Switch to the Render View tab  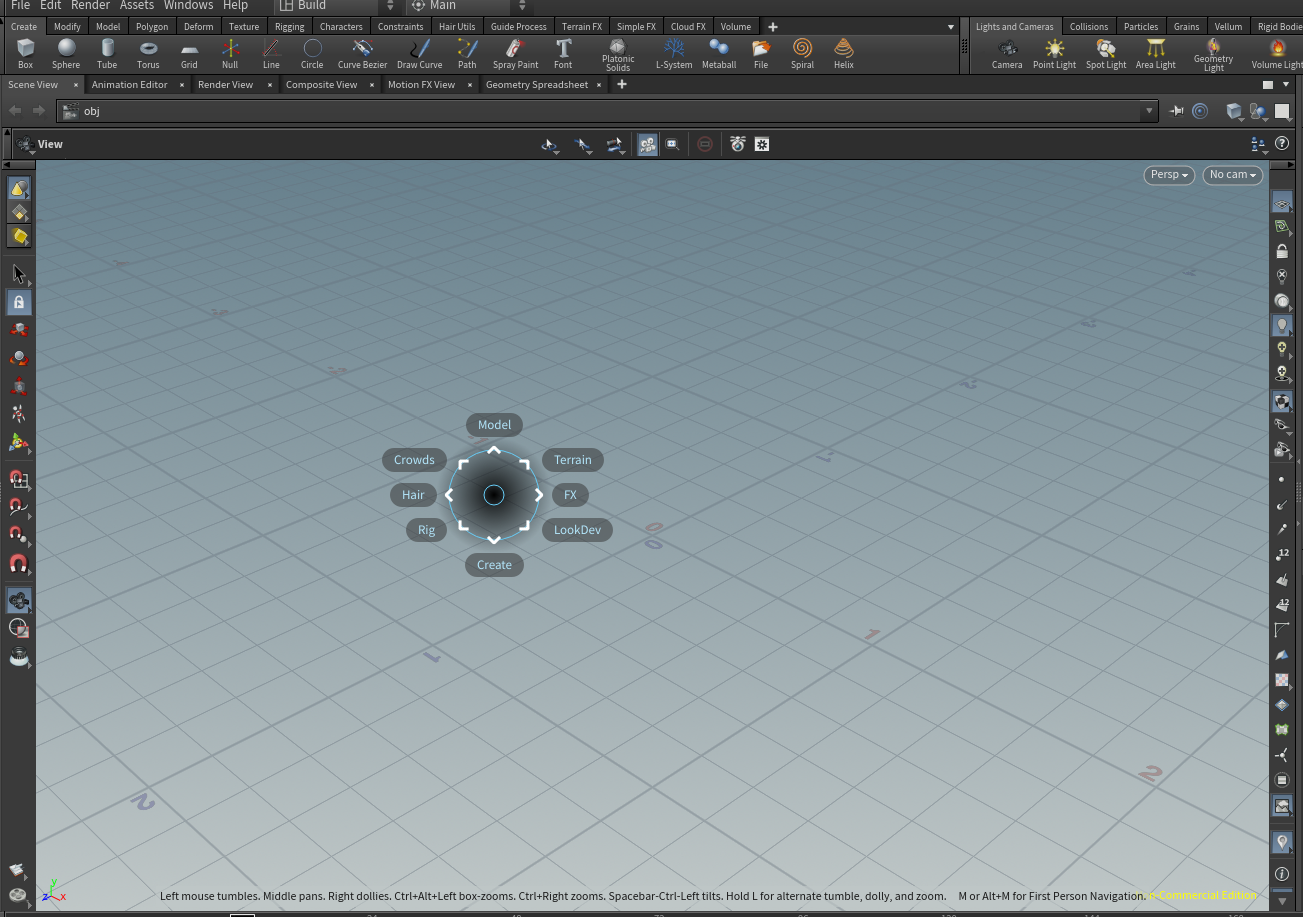coord(224,84)
